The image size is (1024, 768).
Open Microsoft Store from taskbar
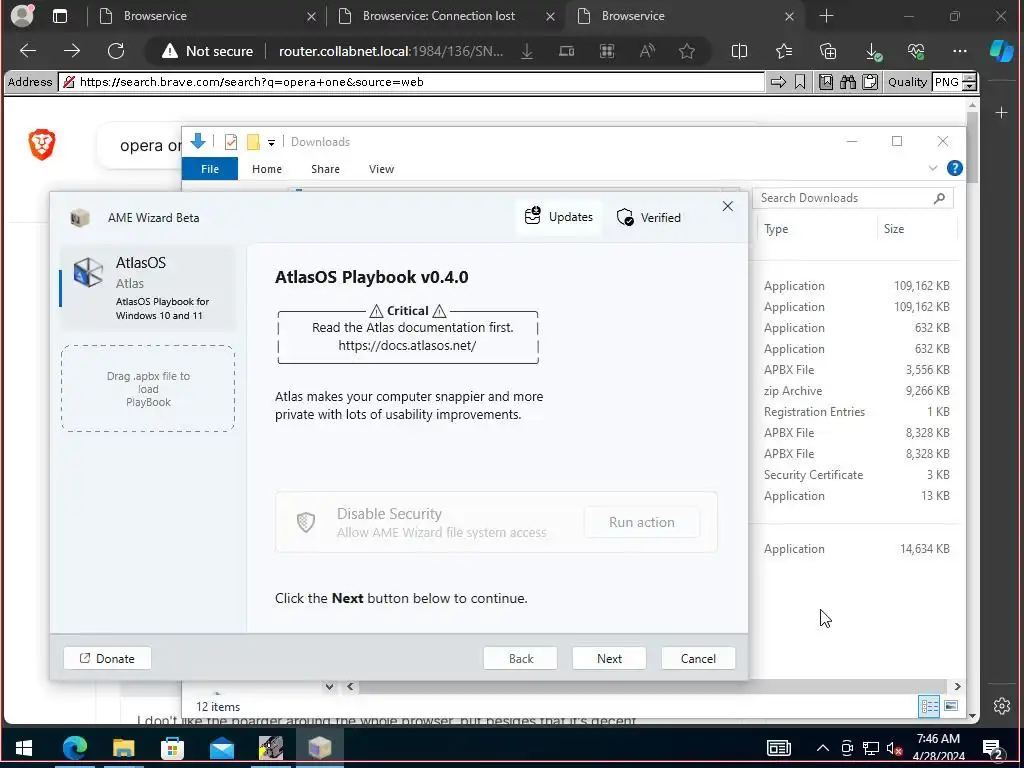click(x=172, y=748)
